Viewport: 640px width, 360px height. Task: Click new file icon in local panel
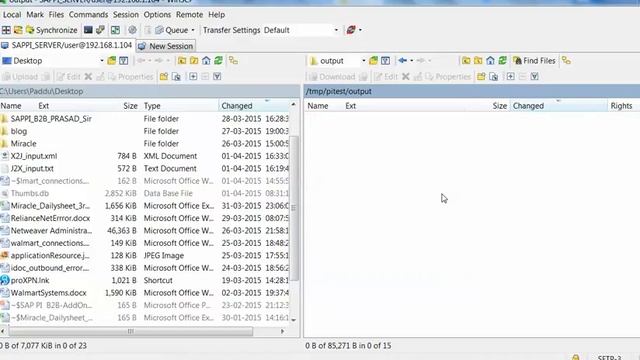coord(176,77)
